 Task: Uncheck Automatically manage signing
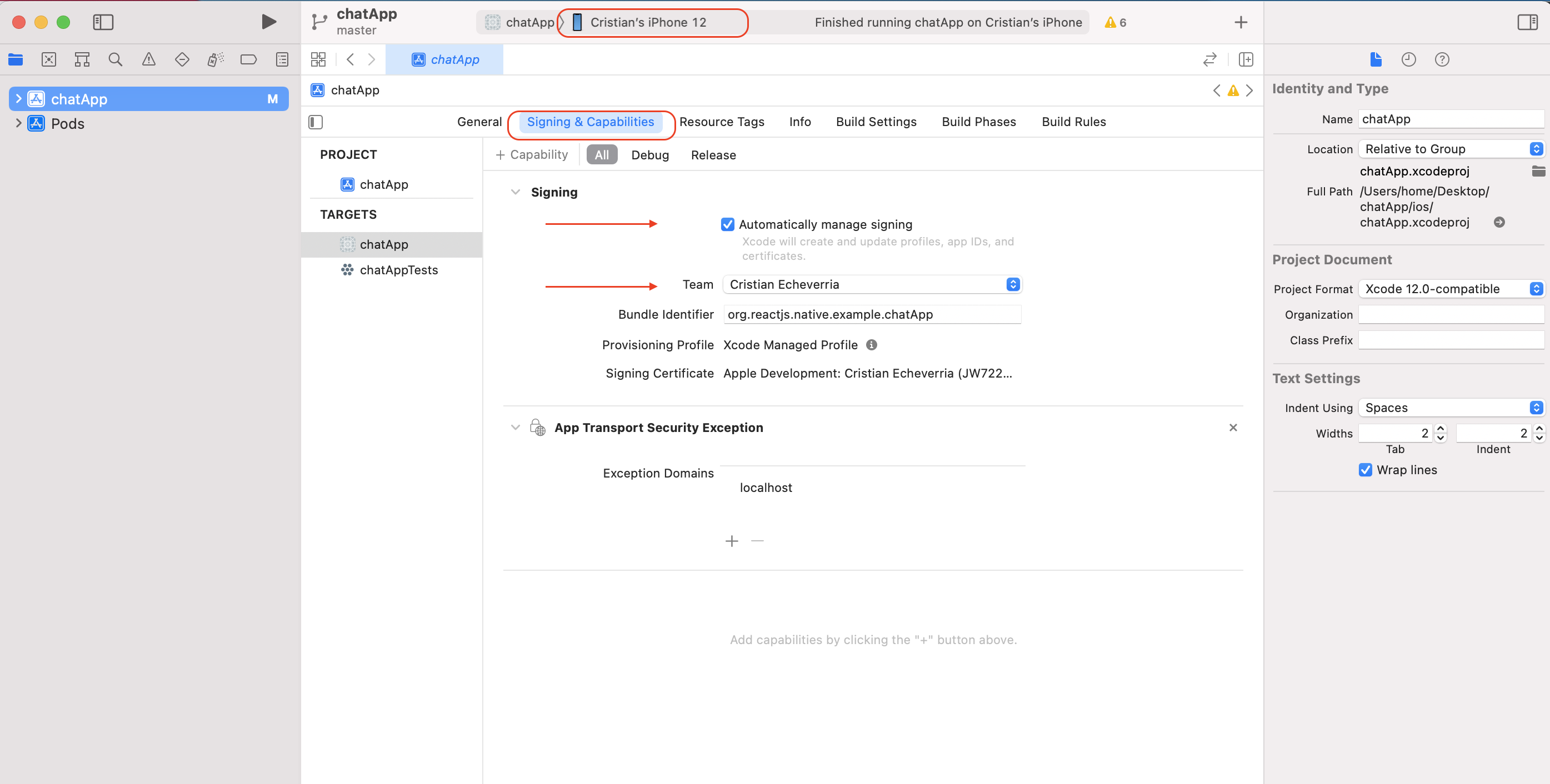[727, 224]
